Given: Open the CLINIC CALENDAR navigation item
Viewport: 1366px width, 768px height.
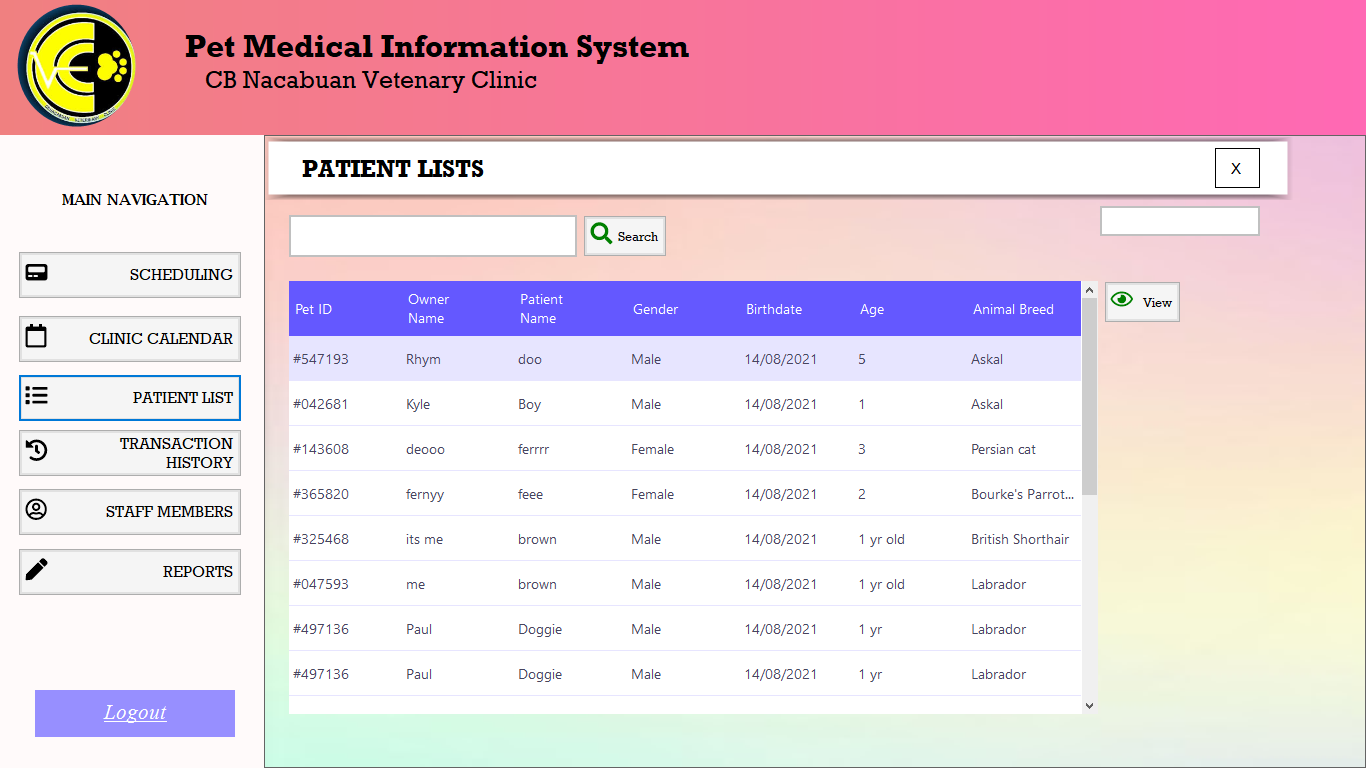Looking at the screenshot, I should point(130,339).
